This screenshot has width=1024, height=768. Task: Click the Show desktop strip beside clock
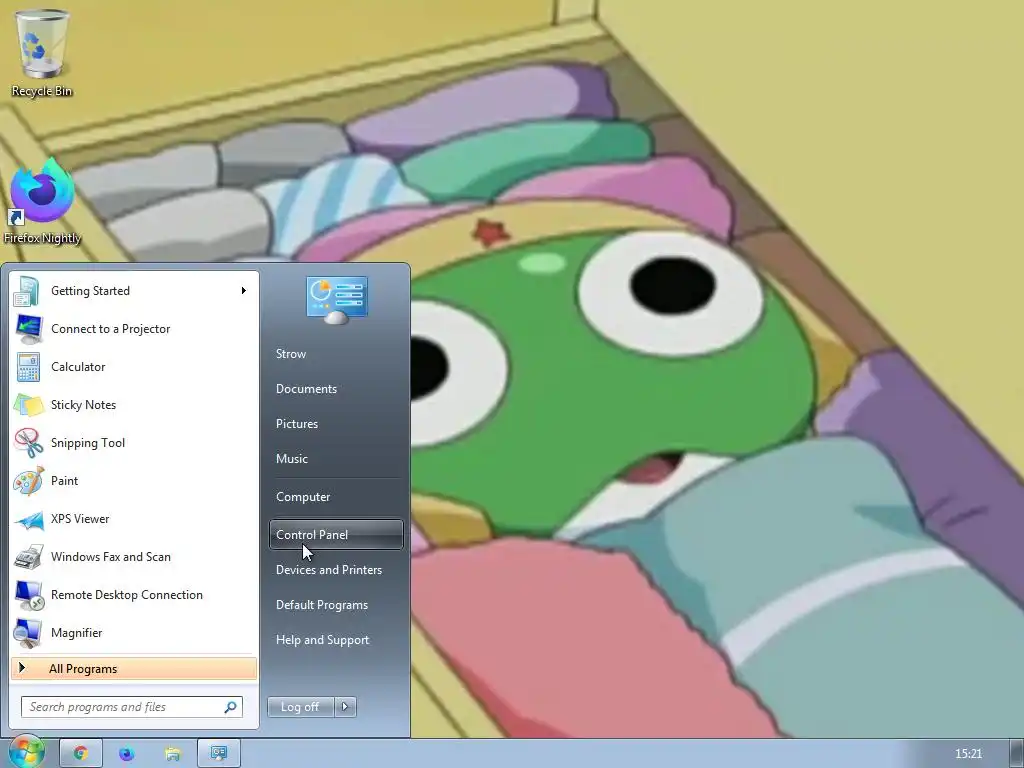(1017, 754)
